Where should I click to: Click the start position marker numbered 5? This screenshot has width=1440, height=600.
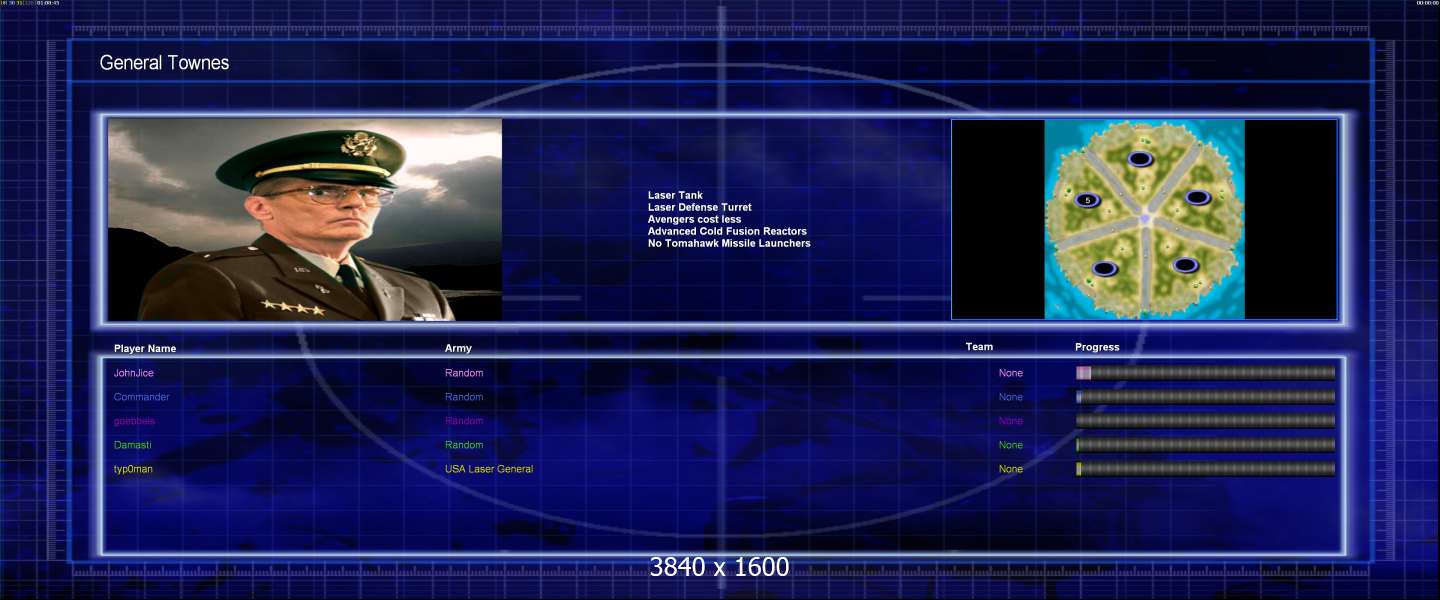[1088, 200]
